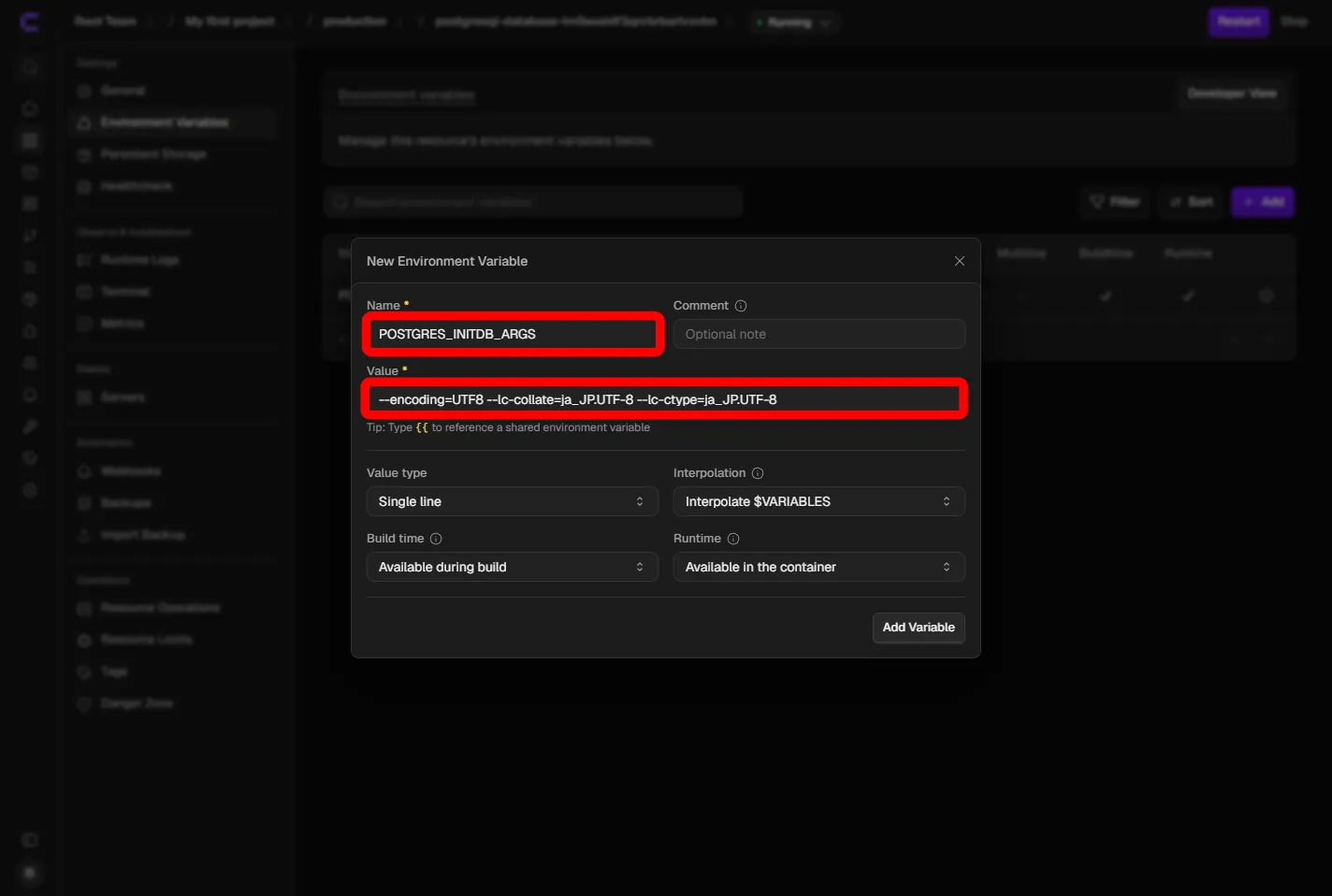
Task: Click the Comment info icon
Action: 741,306
